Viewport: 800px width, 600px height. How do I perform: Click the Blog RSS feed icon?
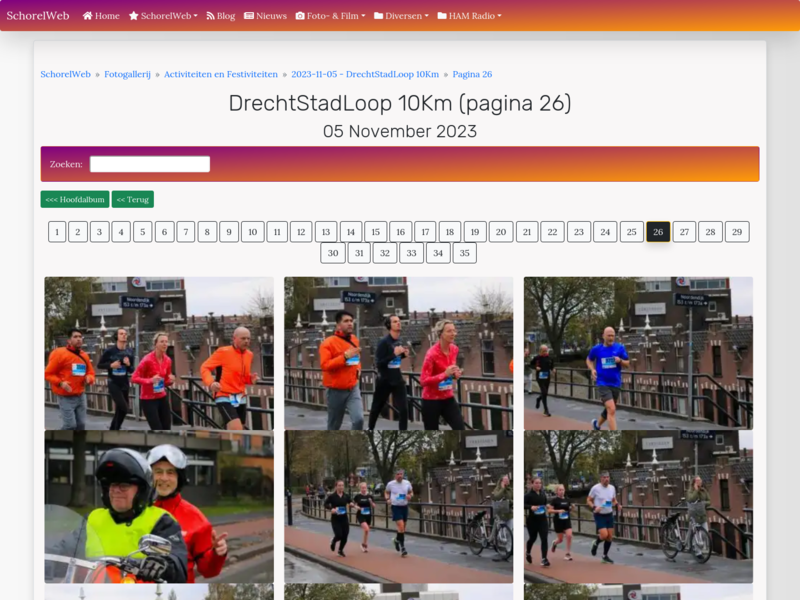tap(210, 16)
